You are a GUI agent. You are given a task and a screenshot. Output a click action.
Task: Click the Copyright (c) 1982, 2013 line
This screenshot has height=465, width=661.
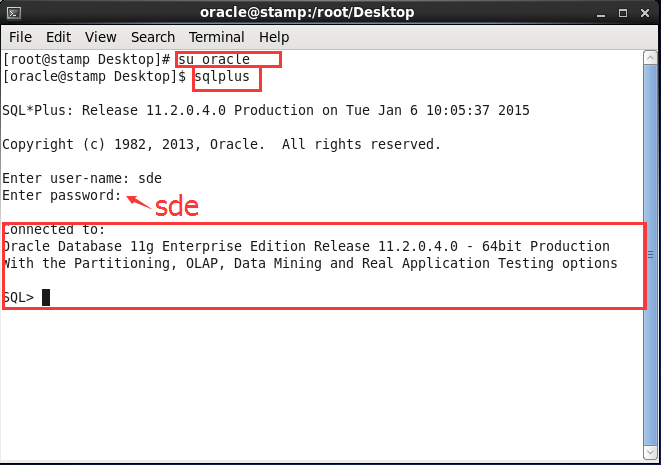click(x=222, y=144)
